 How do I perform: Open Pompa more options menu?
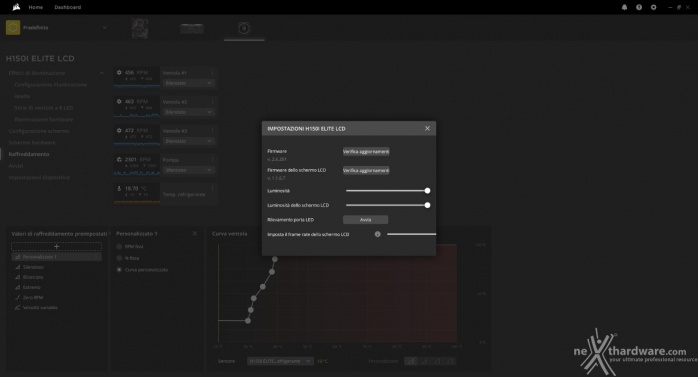pos(212,159)
